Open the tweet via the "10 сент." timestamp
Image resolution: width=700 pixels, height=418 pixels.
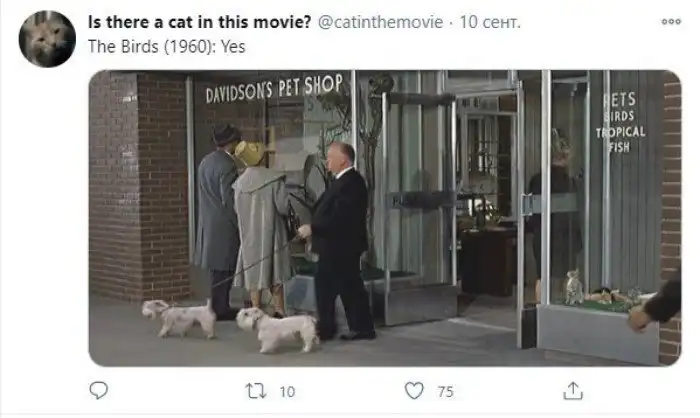point(490,22)
